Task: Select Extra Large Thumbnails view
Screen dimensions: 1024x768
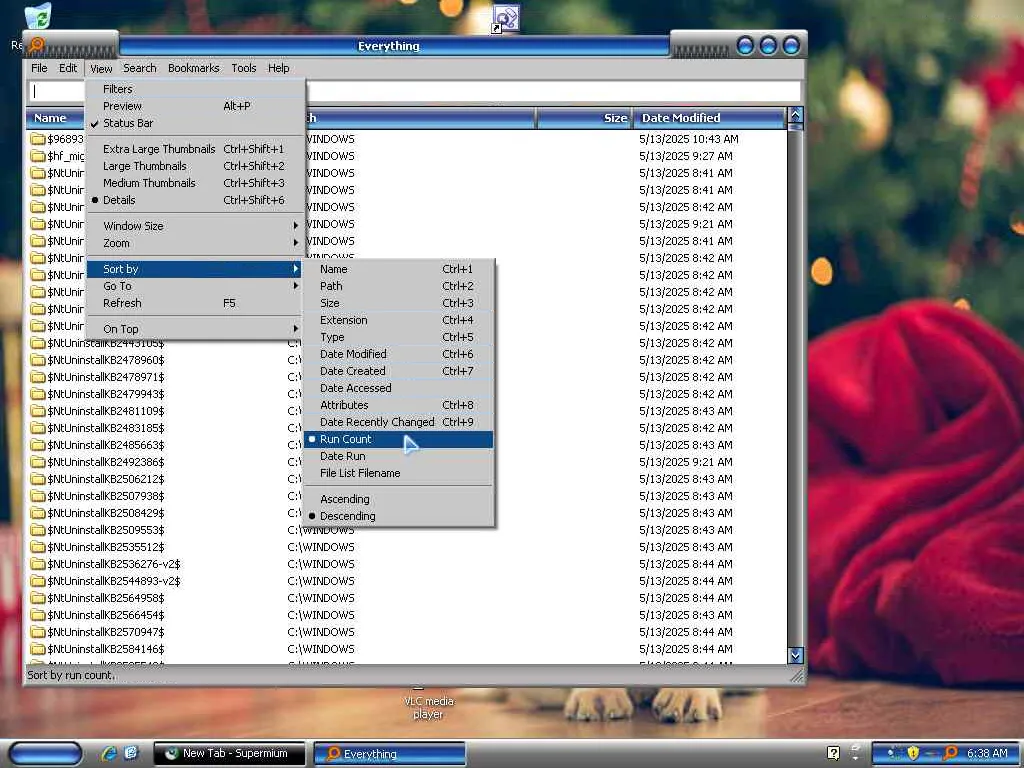Action: [195, 149]
